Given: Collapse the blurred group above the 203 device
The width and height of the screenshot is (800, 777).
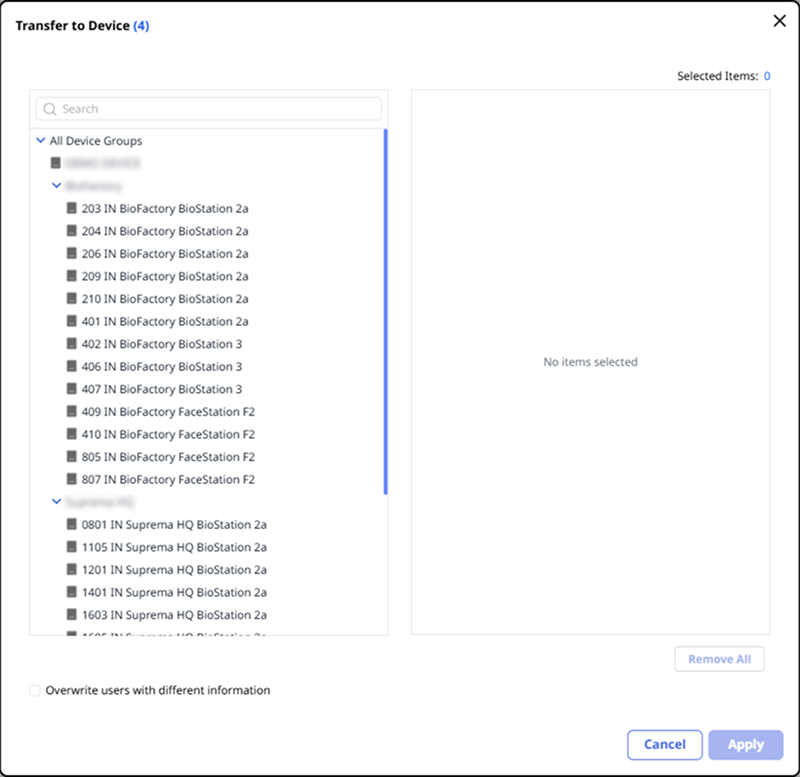Looking at the screenshot, I should tap(56, 186).
